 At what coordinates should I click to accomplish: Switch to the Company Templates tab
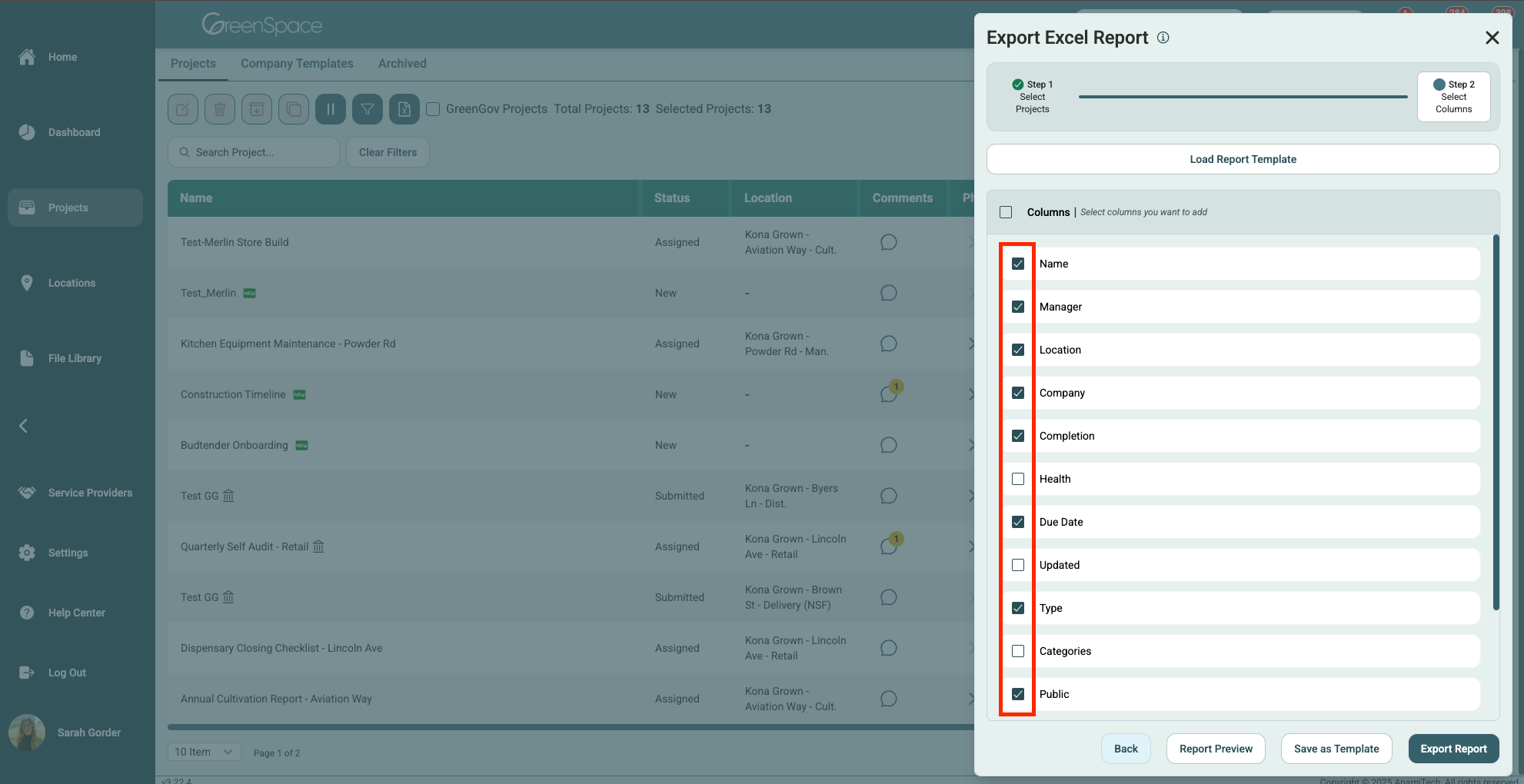coord(297,64)
